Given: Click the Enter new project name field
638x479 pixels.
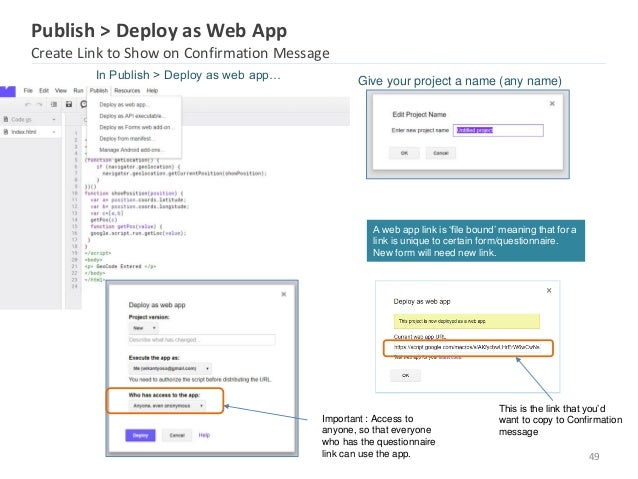Looking at the screenshot, I should [498, 130].
